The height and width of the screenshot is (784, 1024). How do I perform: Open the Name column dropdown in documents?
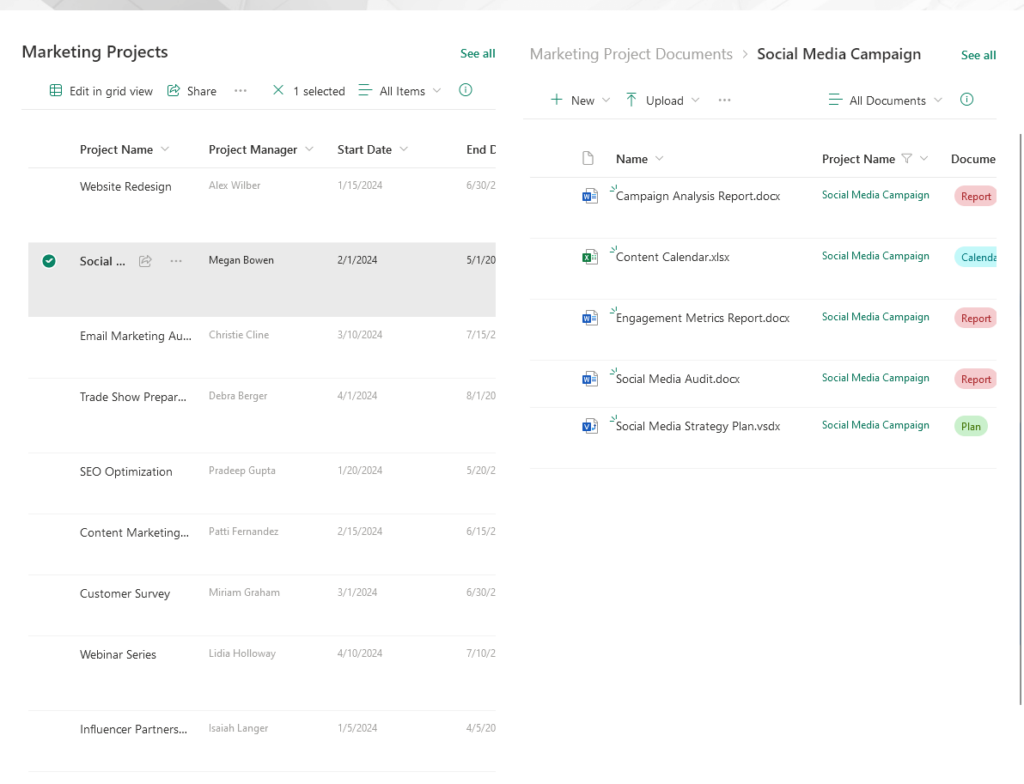click(x=660, y=158)
